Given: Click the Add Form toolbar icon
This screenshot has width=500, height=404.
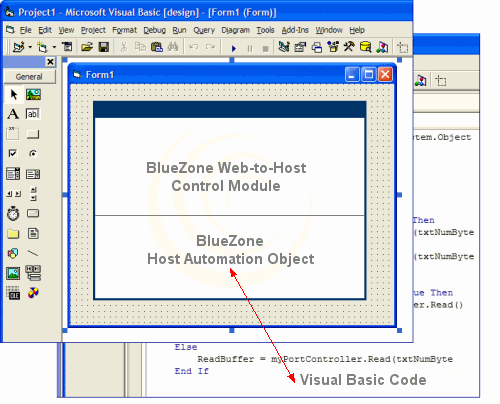Looking at the screenshot, I should pos(42,47).
